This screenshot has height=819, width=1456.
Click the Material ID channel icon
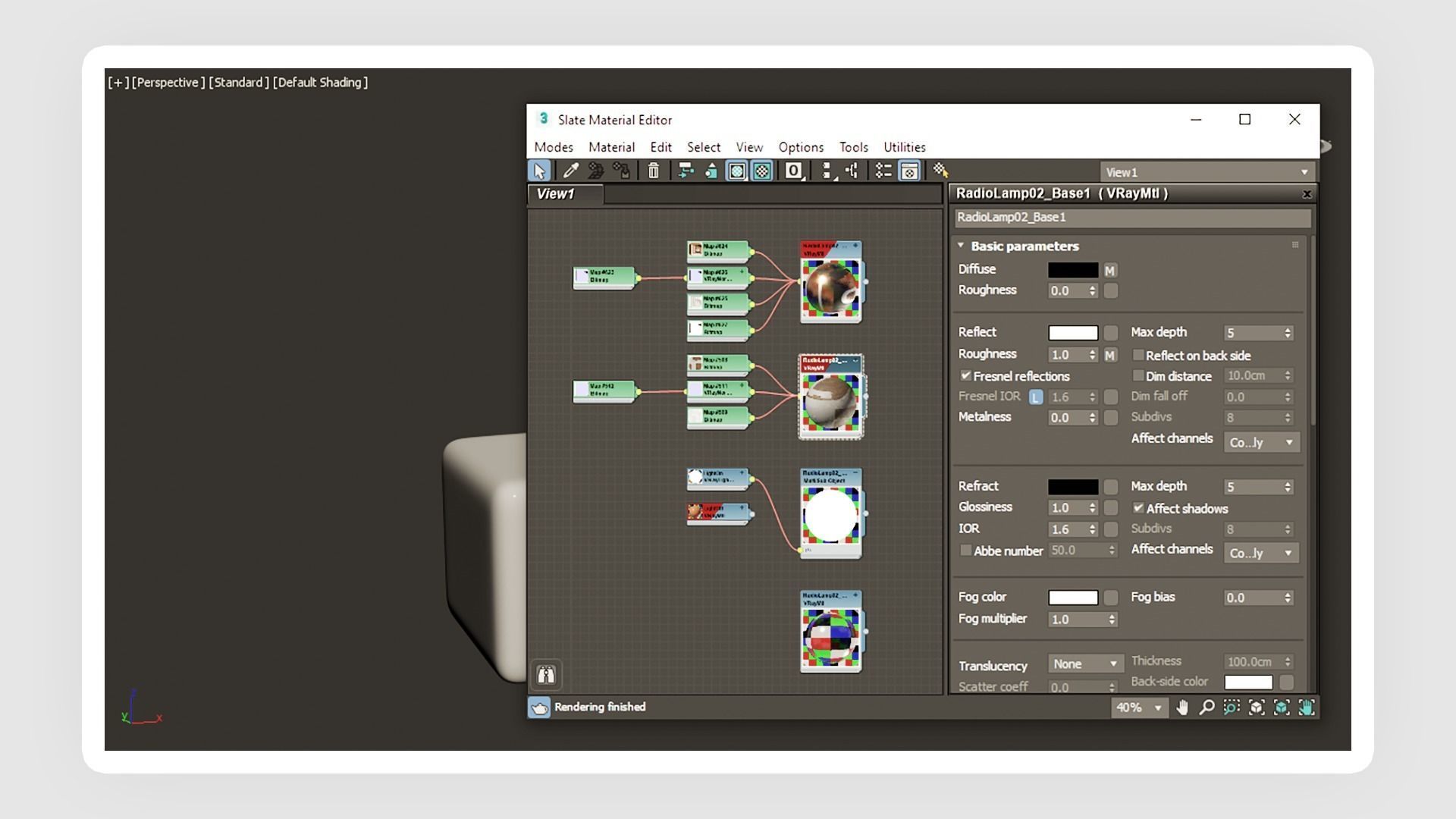(793, 171)
